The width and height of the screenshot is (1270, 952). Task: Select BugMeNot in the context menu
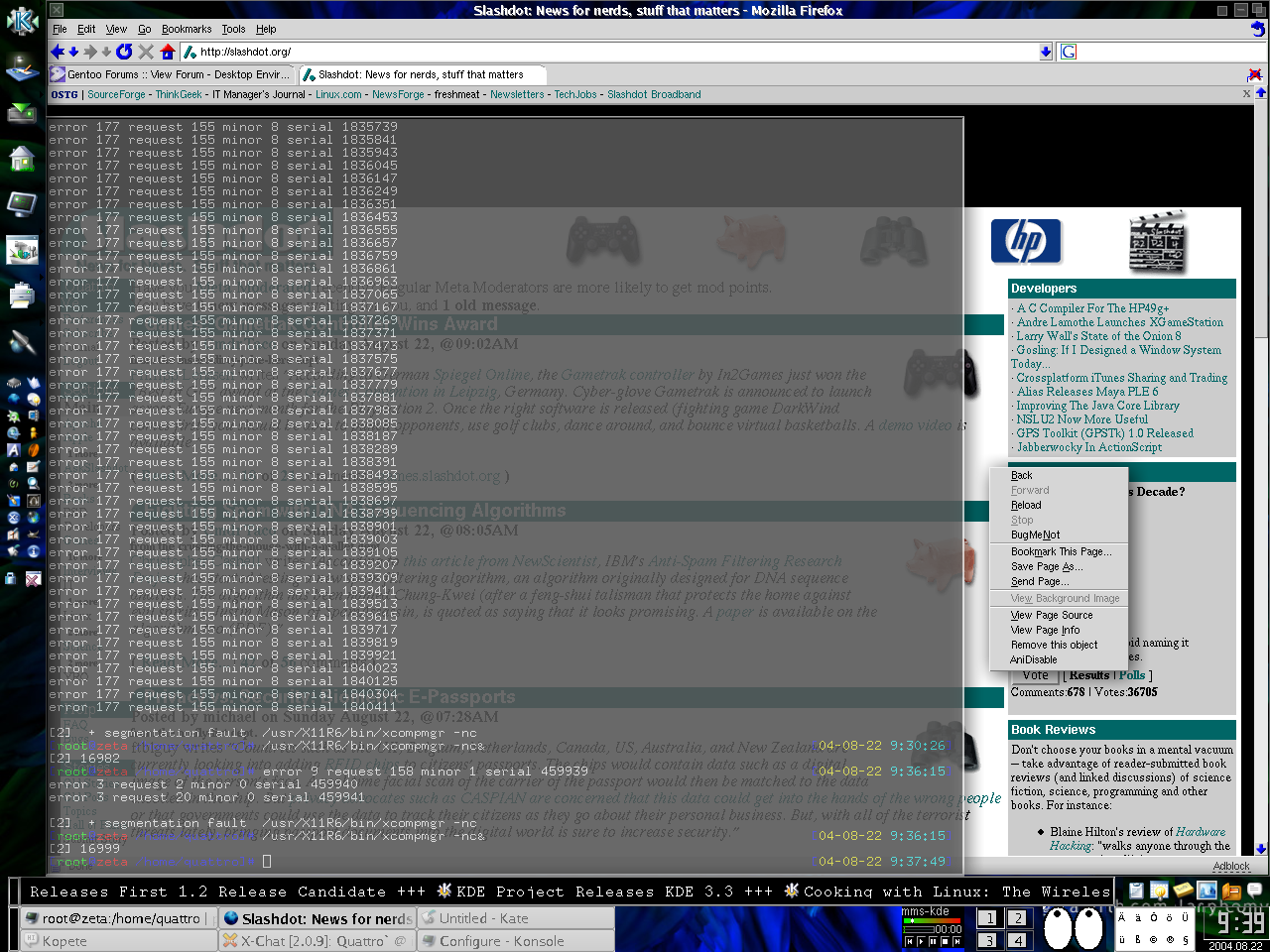1059,535
